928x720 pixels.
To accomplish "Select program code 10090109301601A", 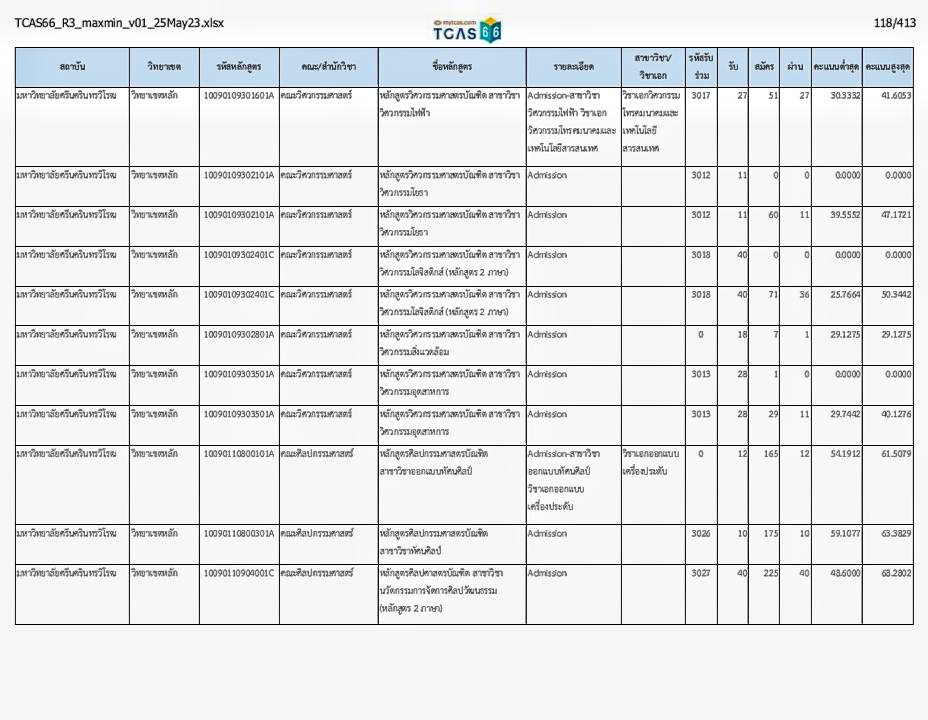I will tap(238, 95).
